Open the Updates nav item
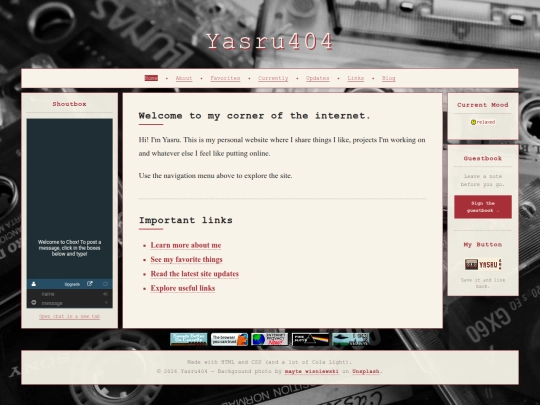 (318, 78)
